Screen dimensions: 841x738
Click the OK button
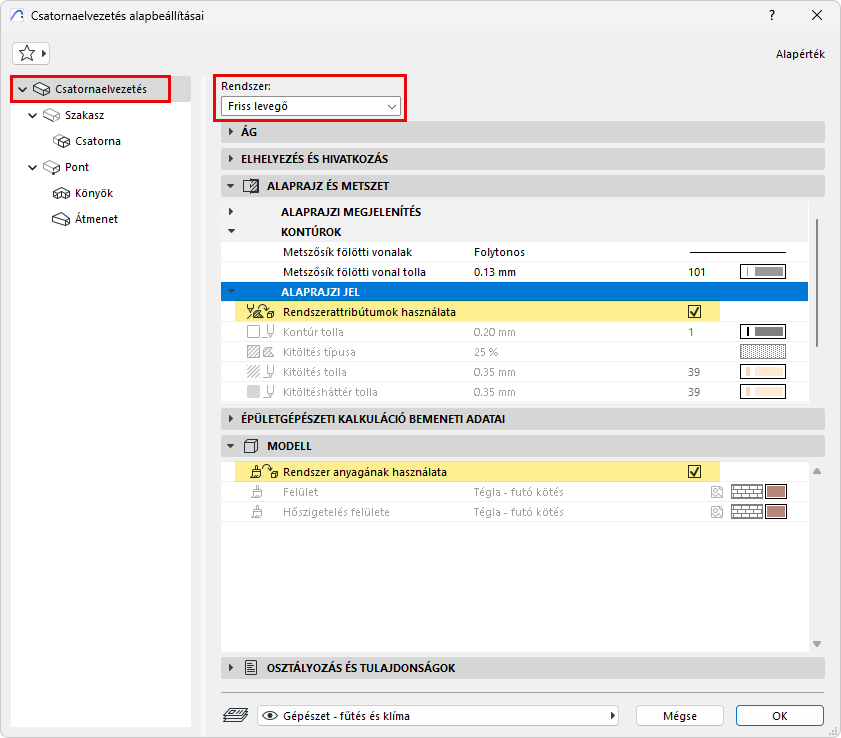pyautogui.click(x=779, y=716)
